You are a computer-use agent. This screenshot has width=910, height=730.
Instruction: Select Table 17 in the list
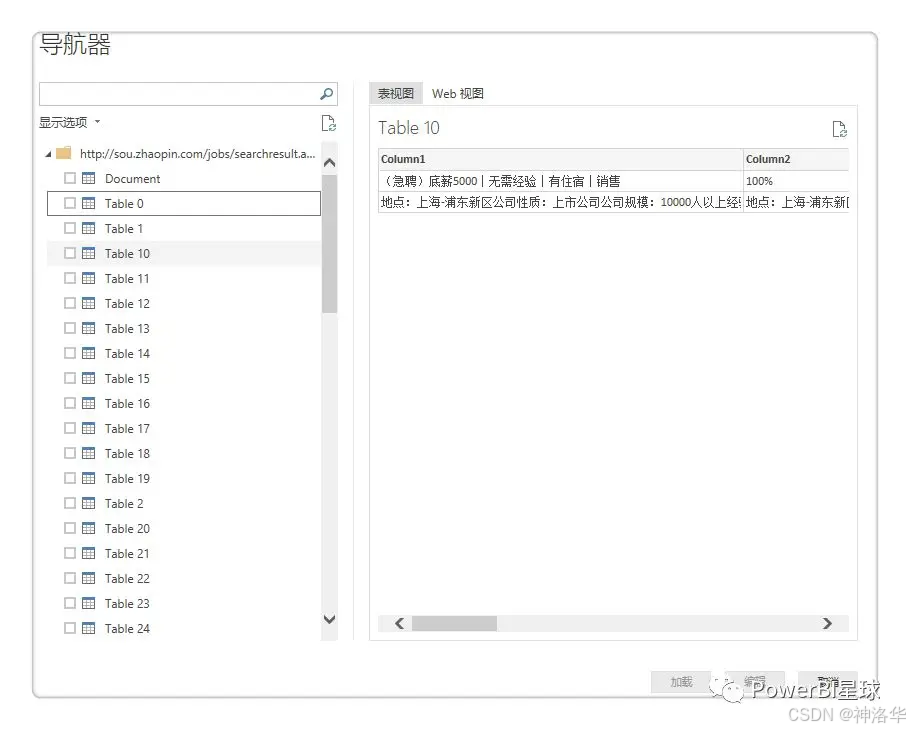pyautogui.click(x=184, y=428)
